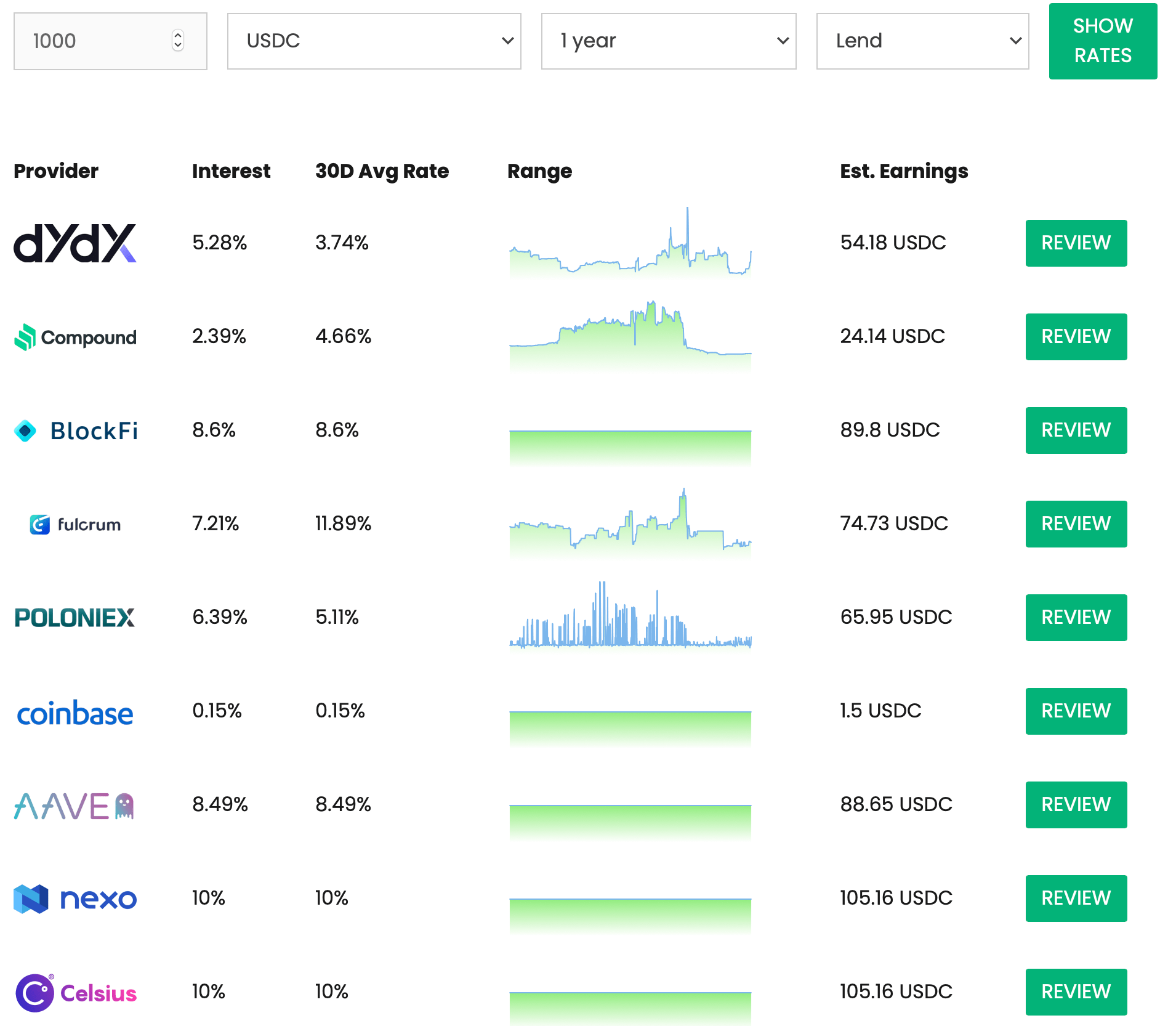This screenshot has height=1026, width=1176.
Task: Click the Compound rate range chart
Action: (x=630, y=336)
